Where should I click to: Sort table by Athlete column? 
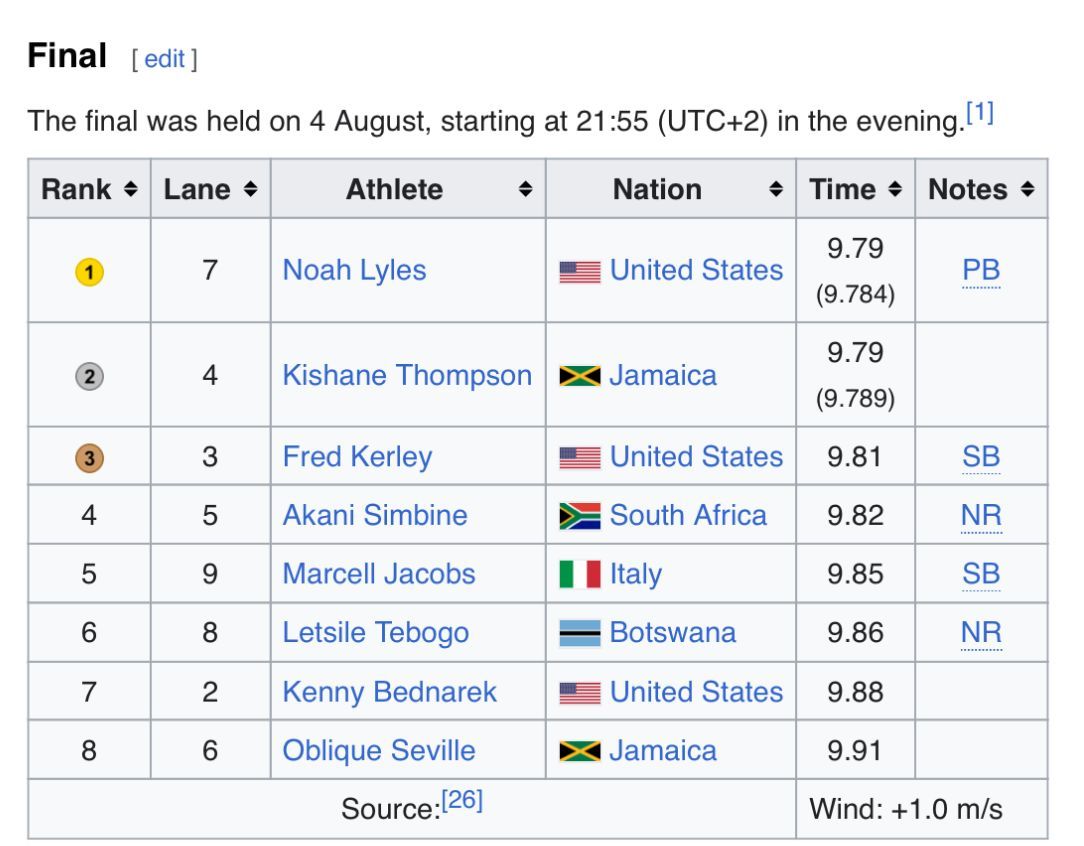pos(525,189)
